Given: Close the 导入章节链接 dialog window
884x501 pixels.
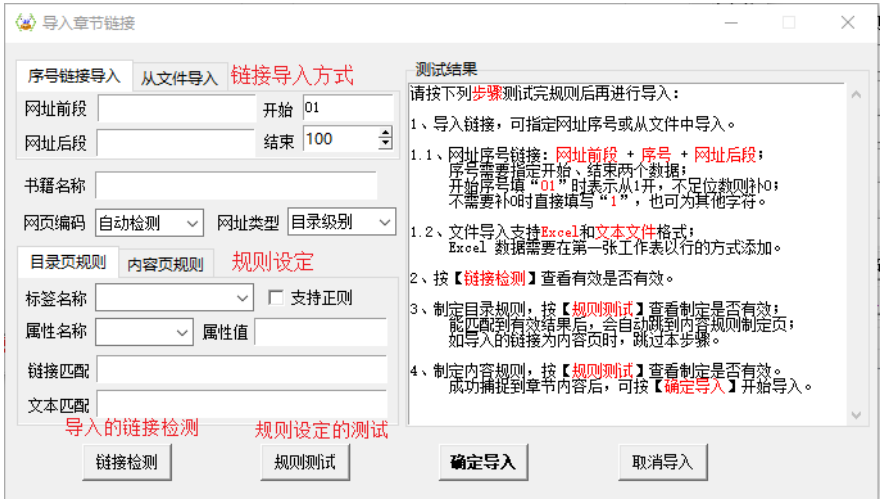Looking at the screenshot, I should [x=847, y=23].
